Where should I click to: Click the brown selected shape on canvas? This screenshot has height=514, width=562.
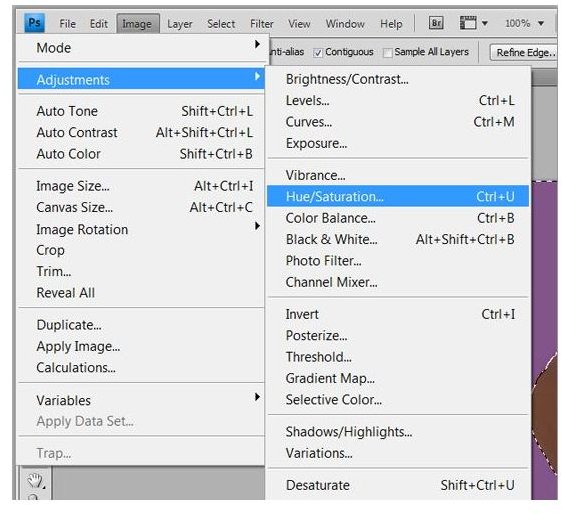point(547,412)
